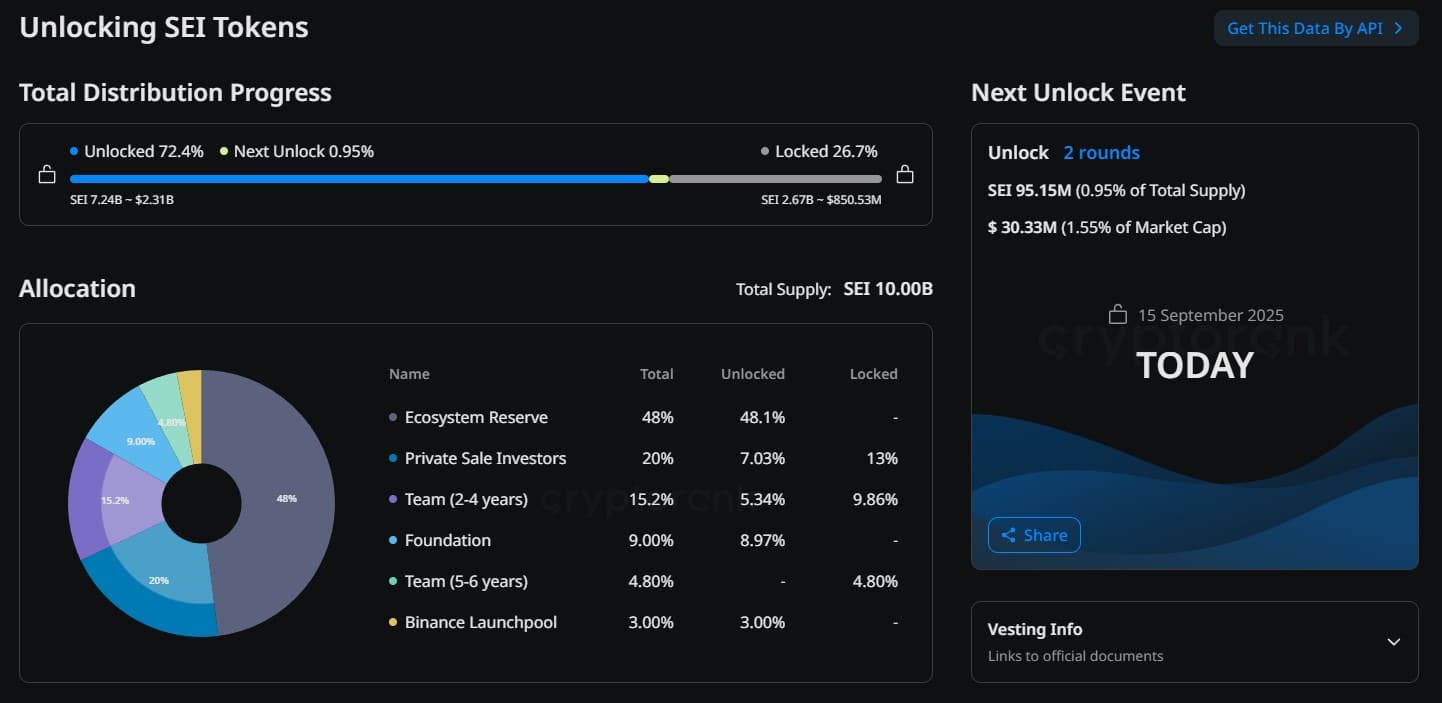
Task: Open the 2 rounds link
Action: (1101, 152)
